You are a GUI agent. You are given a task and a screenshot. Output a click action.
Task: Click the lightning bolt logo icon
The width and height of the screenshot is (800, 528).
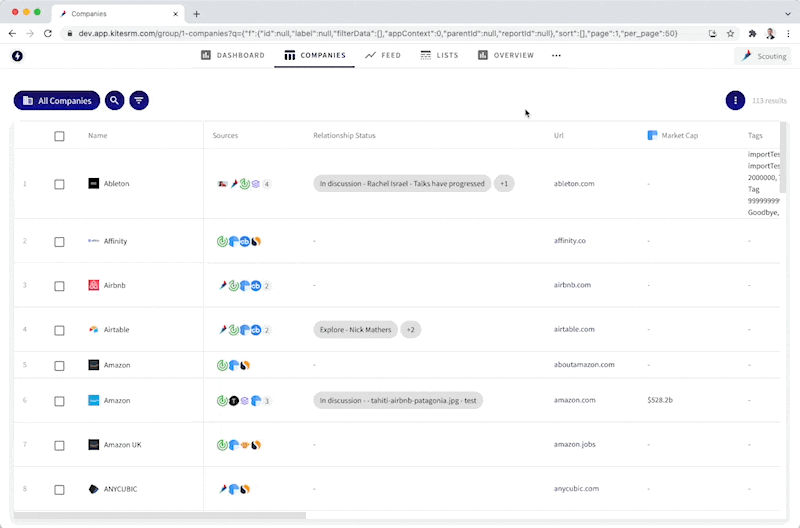[17, 56]
